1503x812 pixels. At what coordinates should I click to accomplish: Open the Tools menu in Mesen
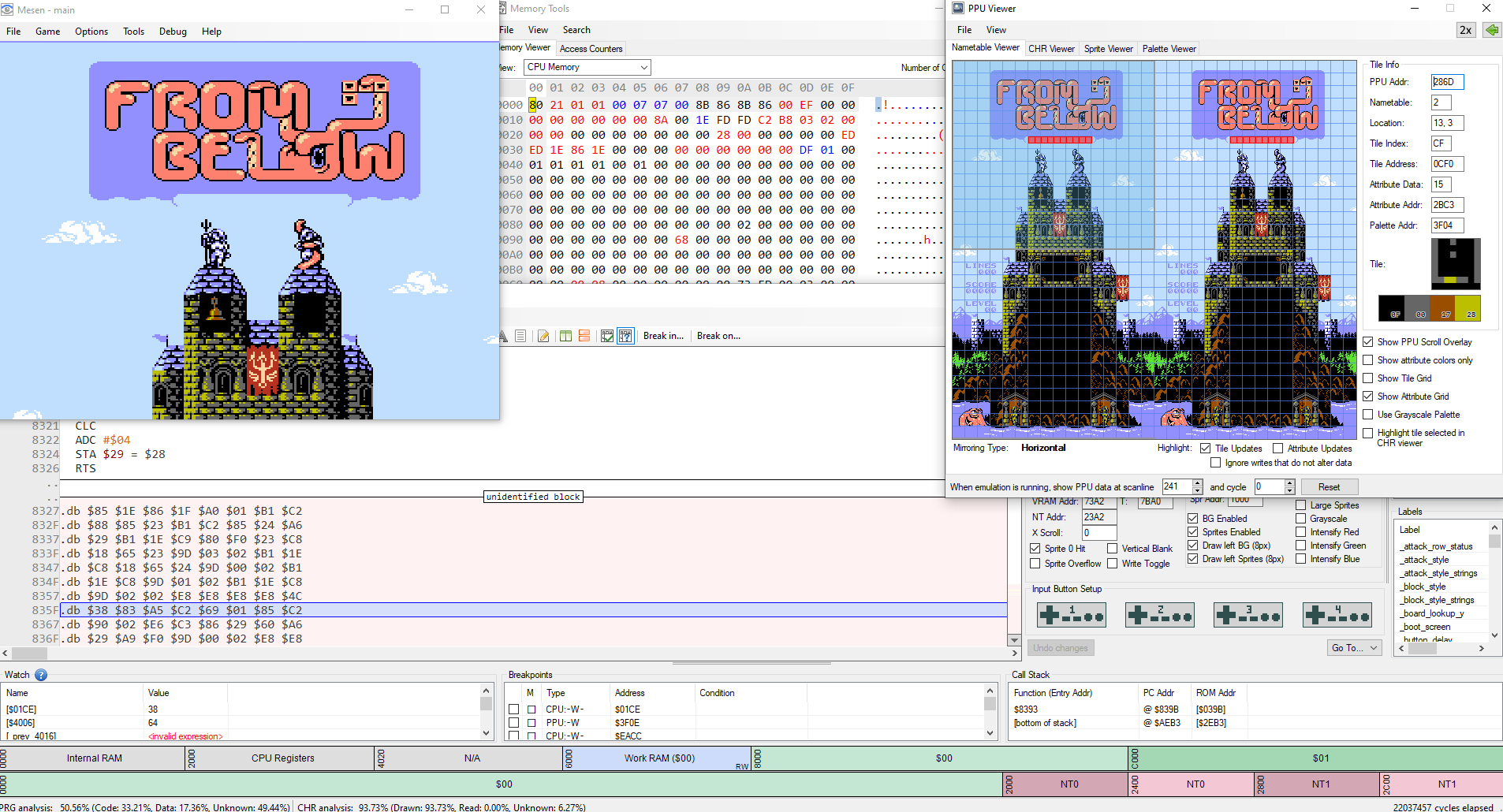(x=133, y=32)
